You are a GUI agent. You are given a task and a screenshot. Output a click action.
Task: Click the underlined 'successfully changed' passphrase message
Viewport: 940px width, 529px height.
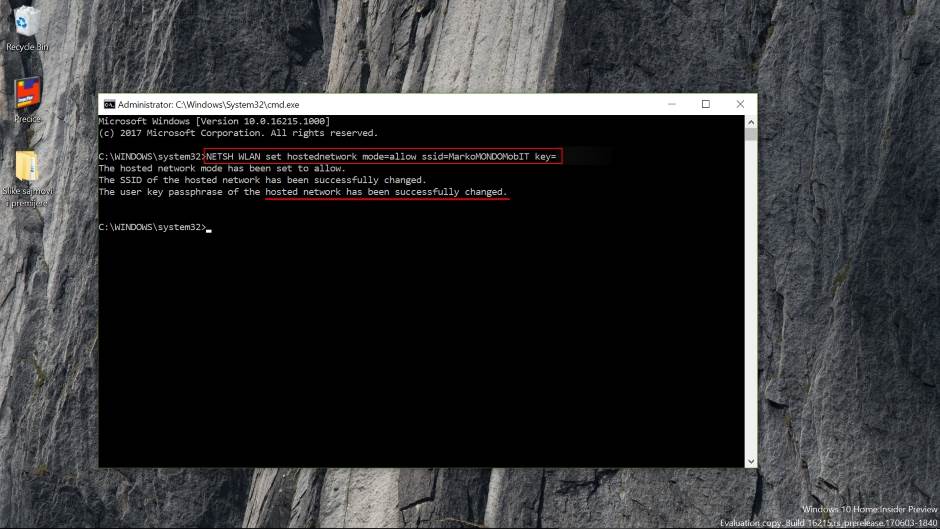click(386, 192)
